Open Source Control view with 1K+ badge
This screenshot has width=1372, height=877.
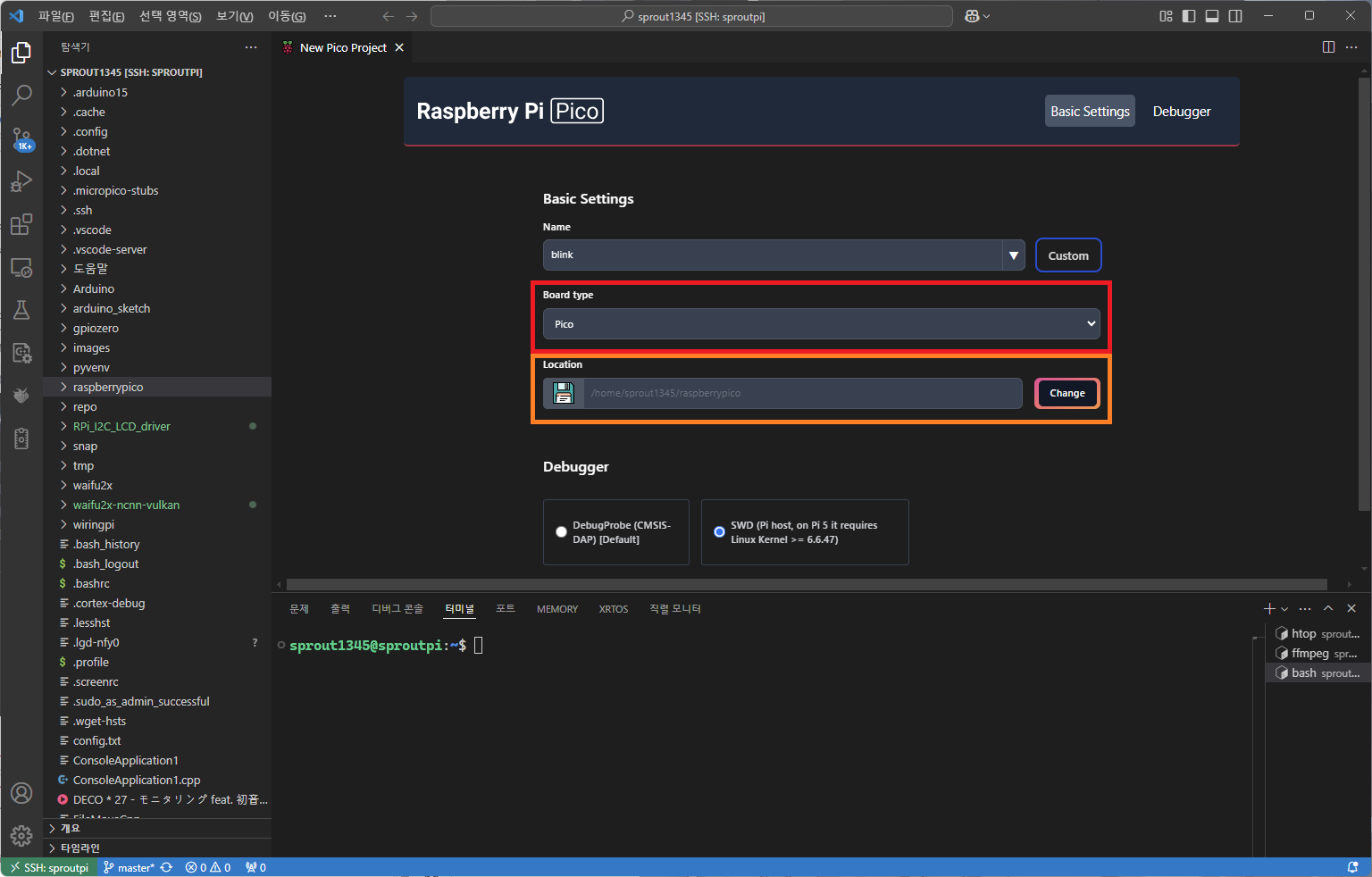pos(21,138)
